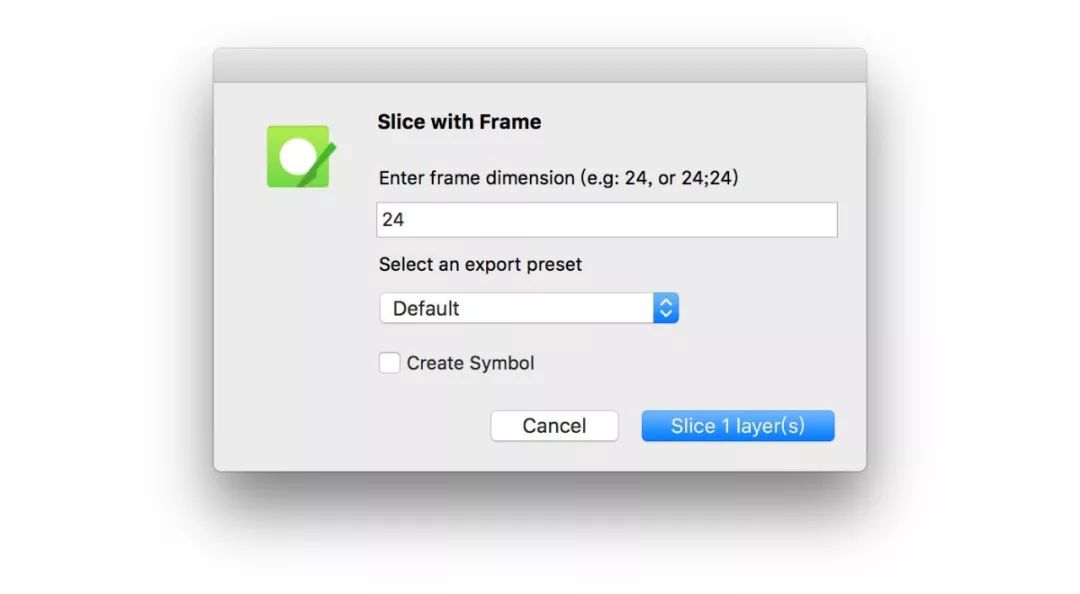Focus the frame dimension input field
The width and height of the screenshot is (1080, 594).
tap(607, 220)
